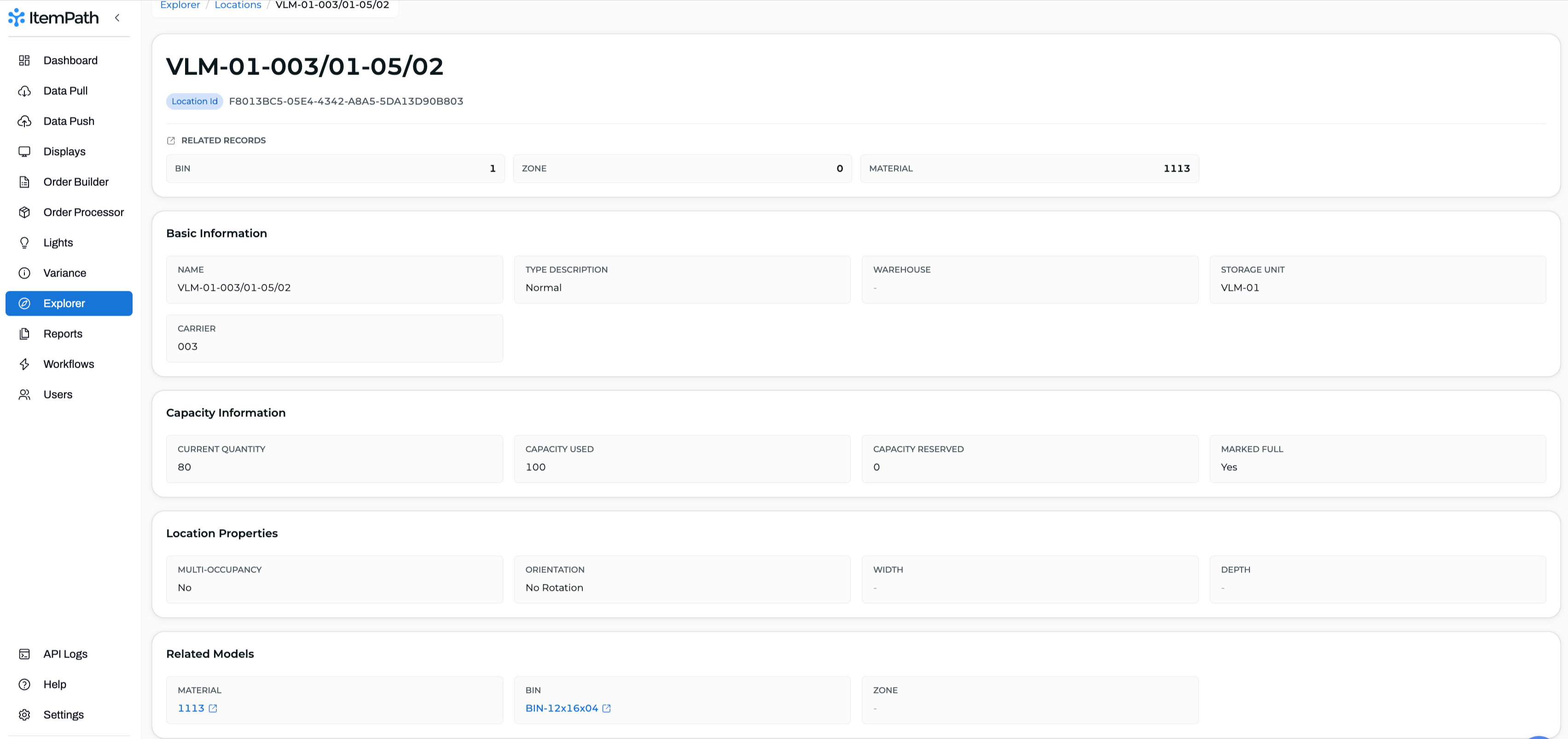Click the external link icon beside BIN-12x16x04
This screenshot has width=1568, height=739.
coord(607,709)
